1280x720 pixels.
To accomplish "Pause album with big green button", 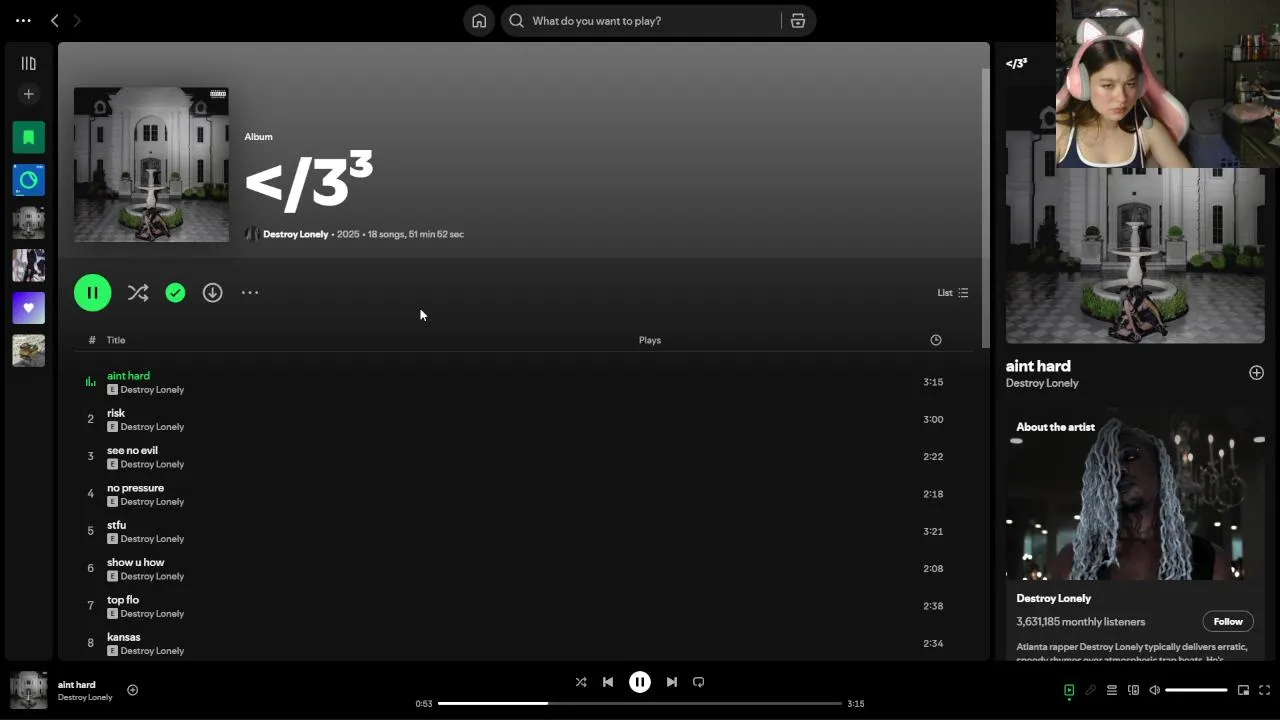I will tap(92, 293).
